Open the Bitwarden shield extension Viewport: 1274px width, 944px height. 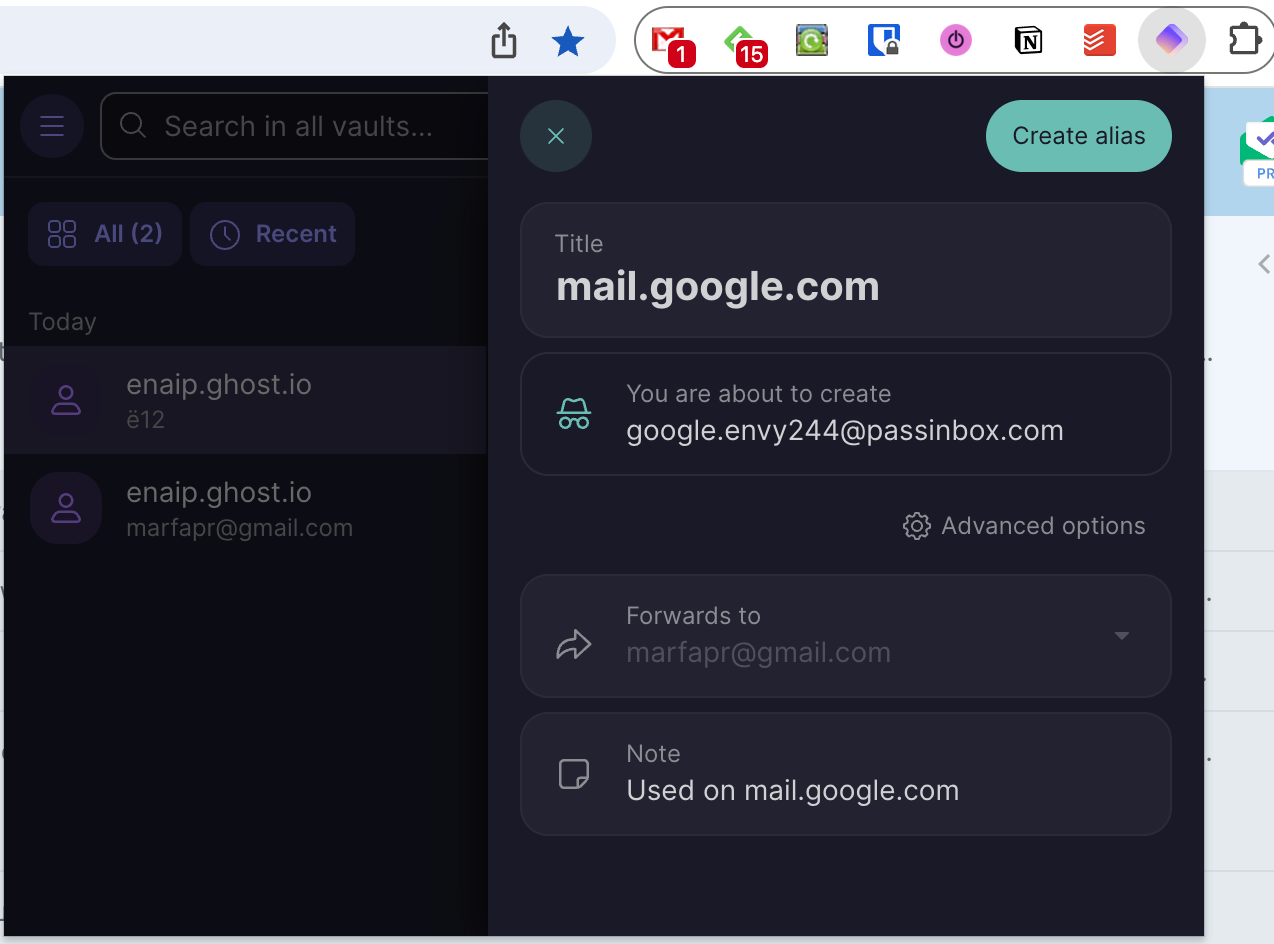click(x=884, y=40)
